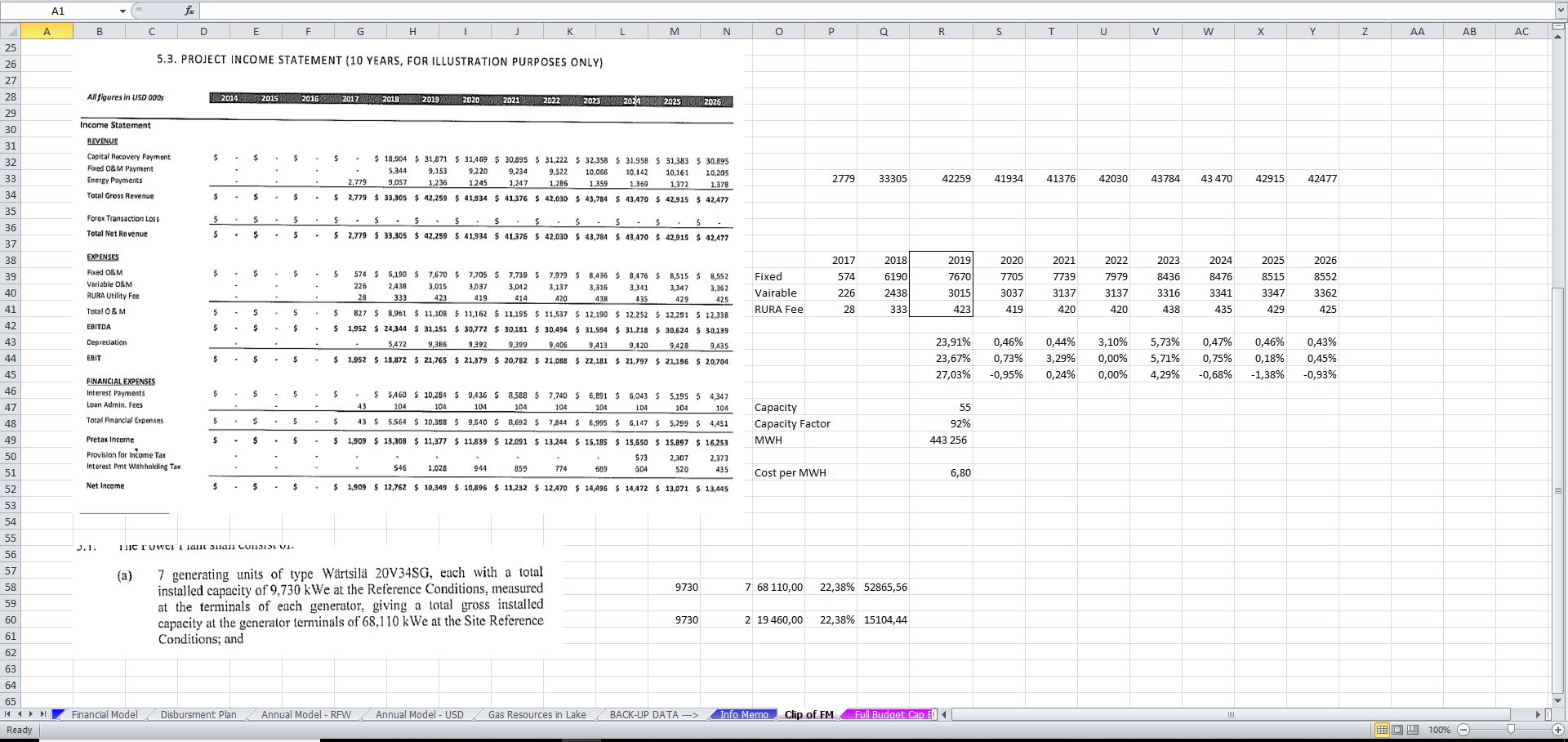The height and width of the screenshot is (742, 1568).
Task: Go to the last sheet tab arrow
Action: [x=45, y=714]
